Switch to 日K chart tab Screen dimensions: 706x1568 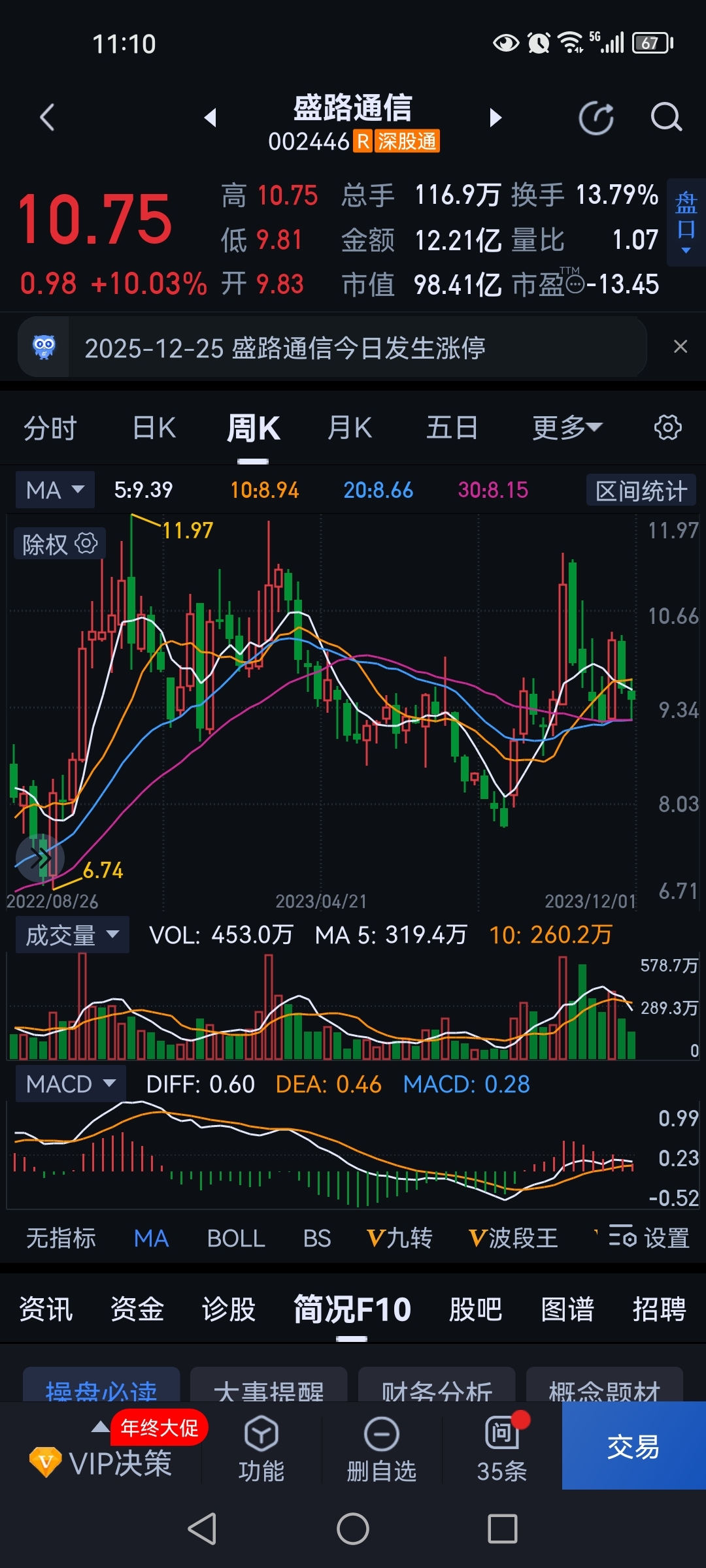(x=154, y=429)
